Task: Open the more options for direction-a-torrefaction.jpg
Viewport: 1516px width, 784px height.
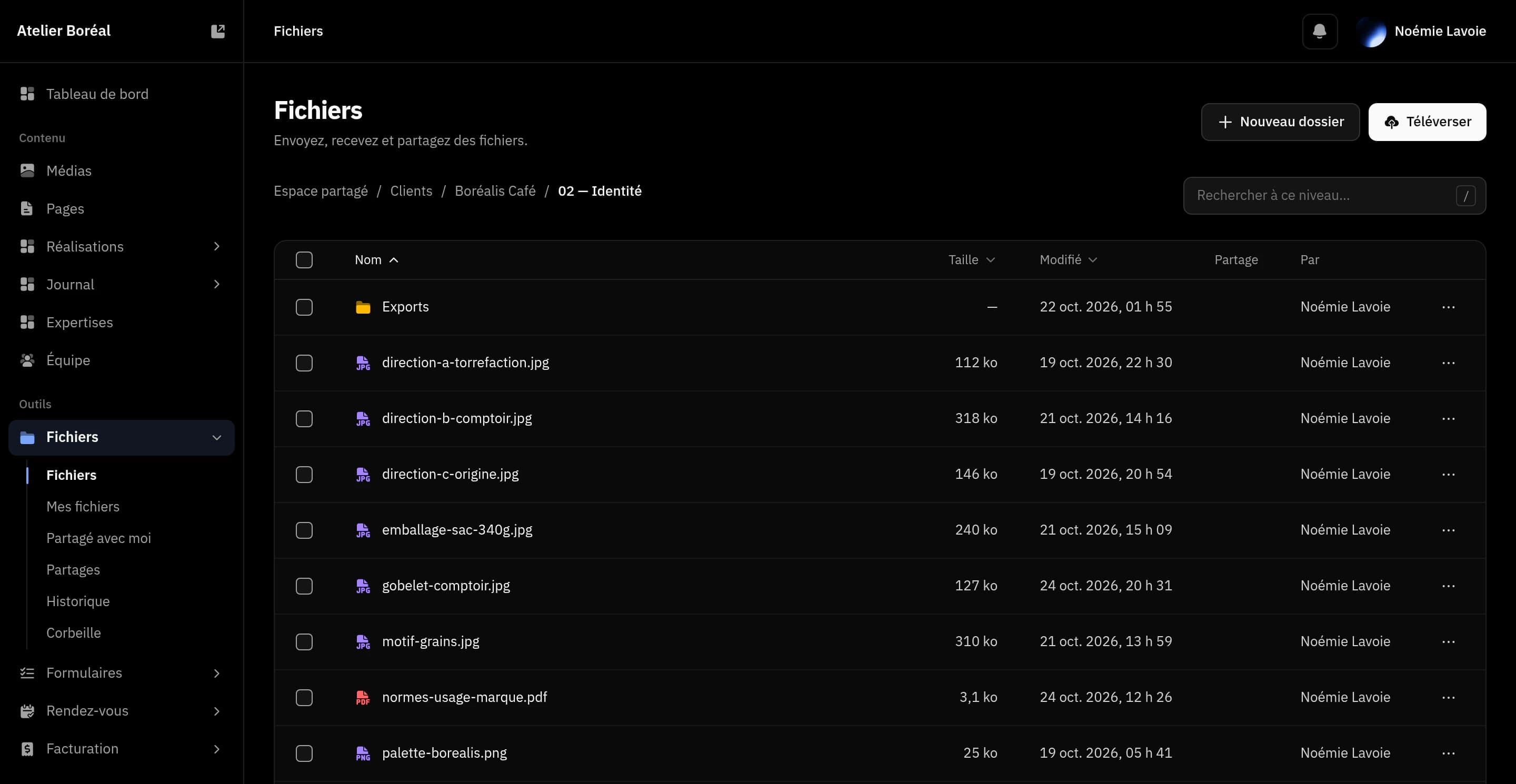Action: pos(1448,363)
